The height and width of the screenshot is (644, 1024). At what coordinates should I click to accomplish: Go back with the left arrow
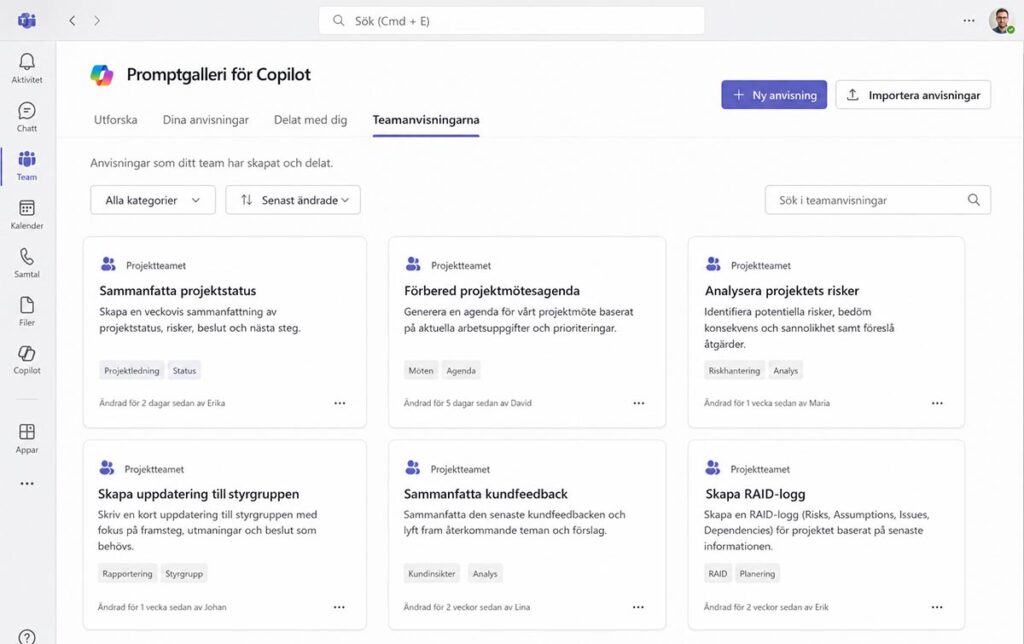coord(72,21)
